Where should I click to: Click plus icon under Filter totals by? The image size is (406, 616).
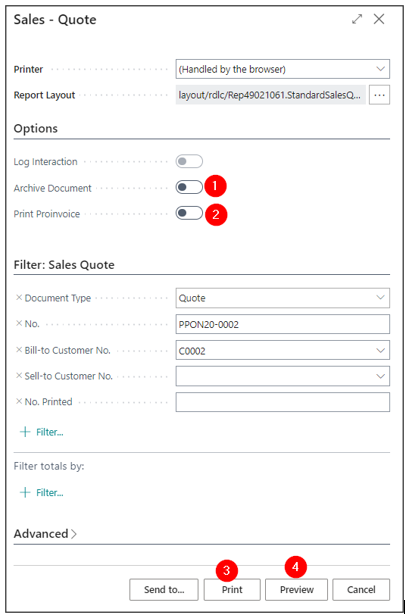[x=25, y=492]
